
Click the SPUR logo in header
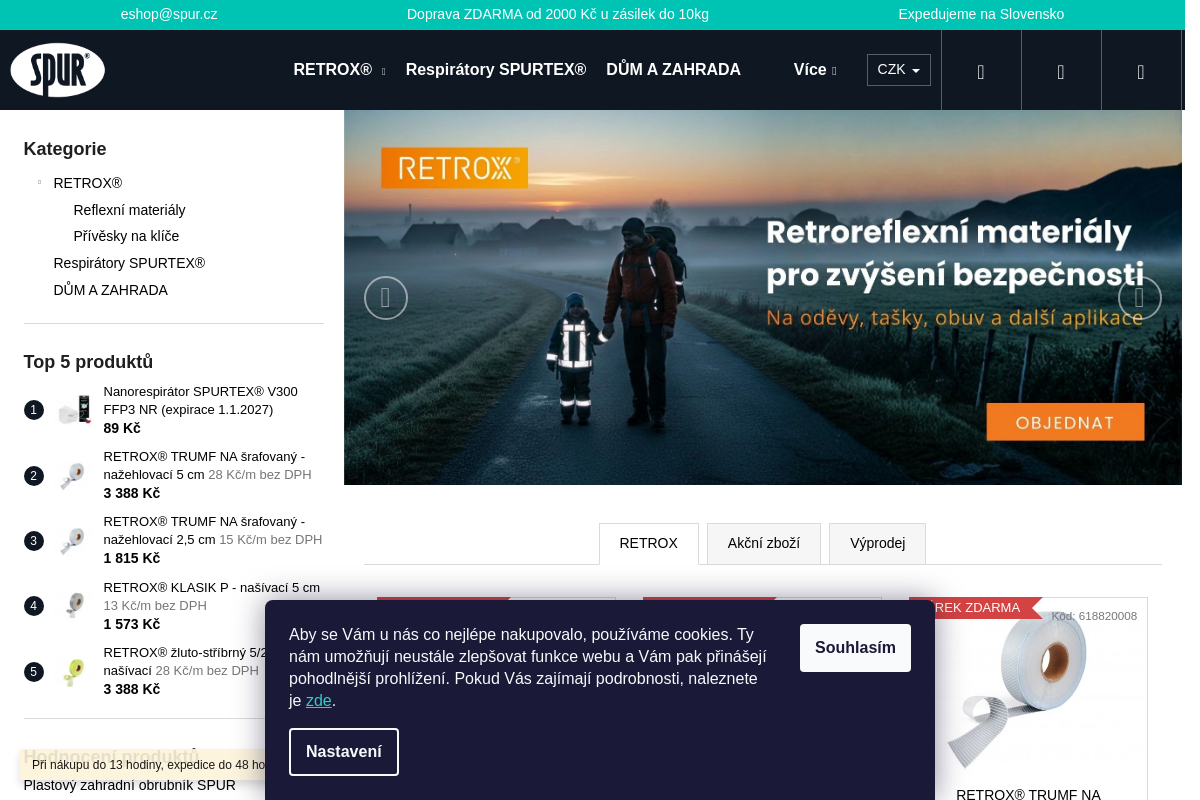(57, 70)
